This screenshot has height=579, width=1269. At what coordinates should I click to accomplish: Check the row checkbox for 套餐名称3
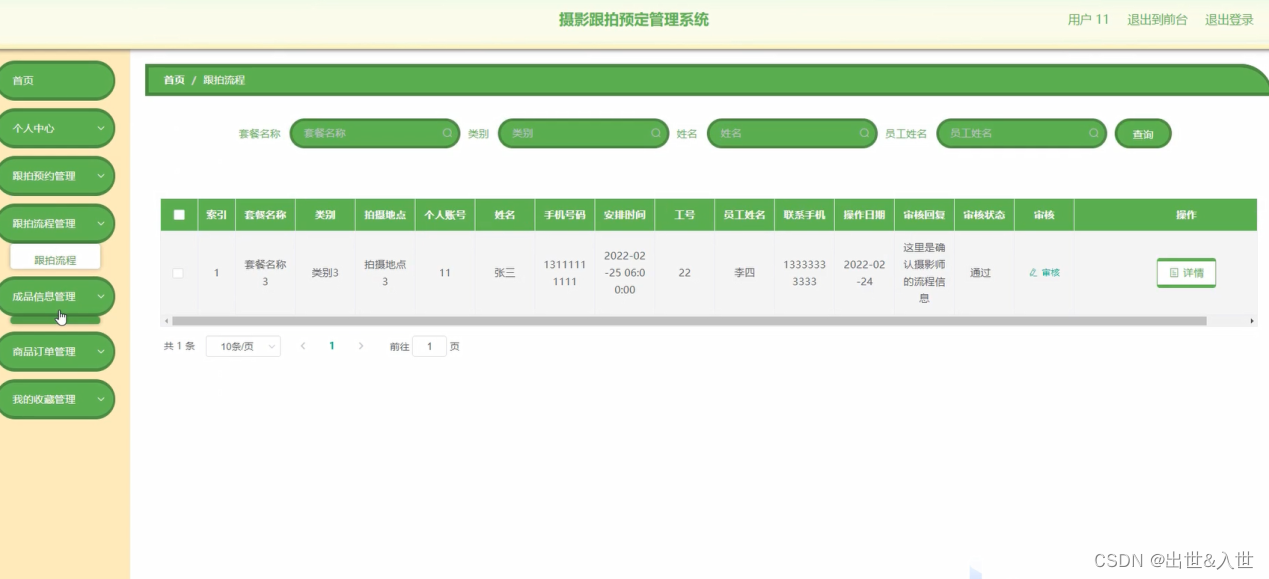point(178,273)
